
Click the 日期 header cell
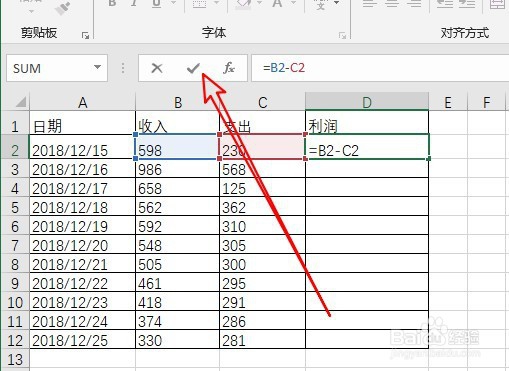click(83, 123)
